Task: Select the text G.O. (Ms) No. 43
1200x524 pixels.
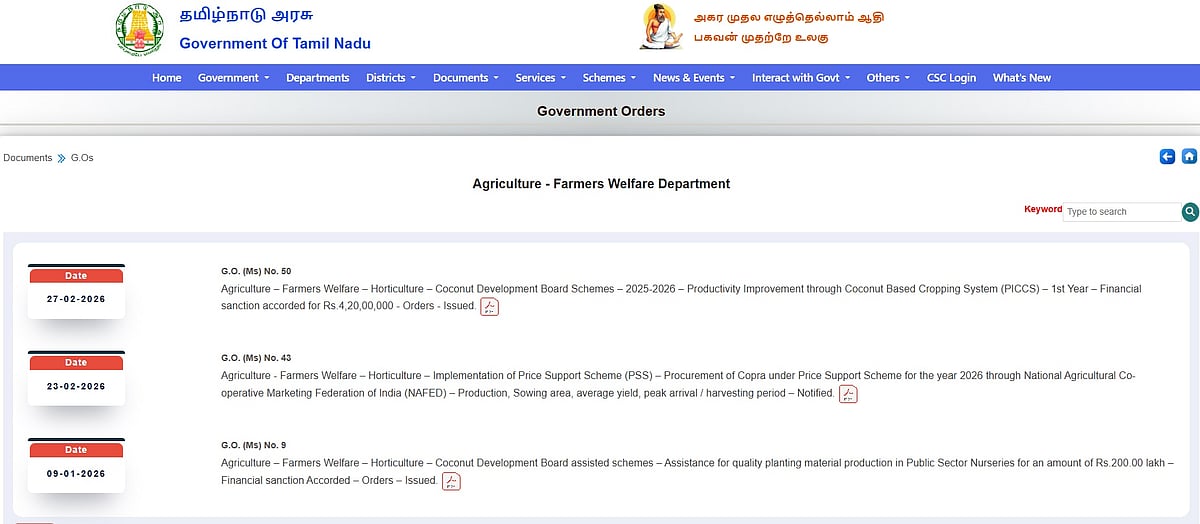Action: pyautogui.click(x=256, y=358)
